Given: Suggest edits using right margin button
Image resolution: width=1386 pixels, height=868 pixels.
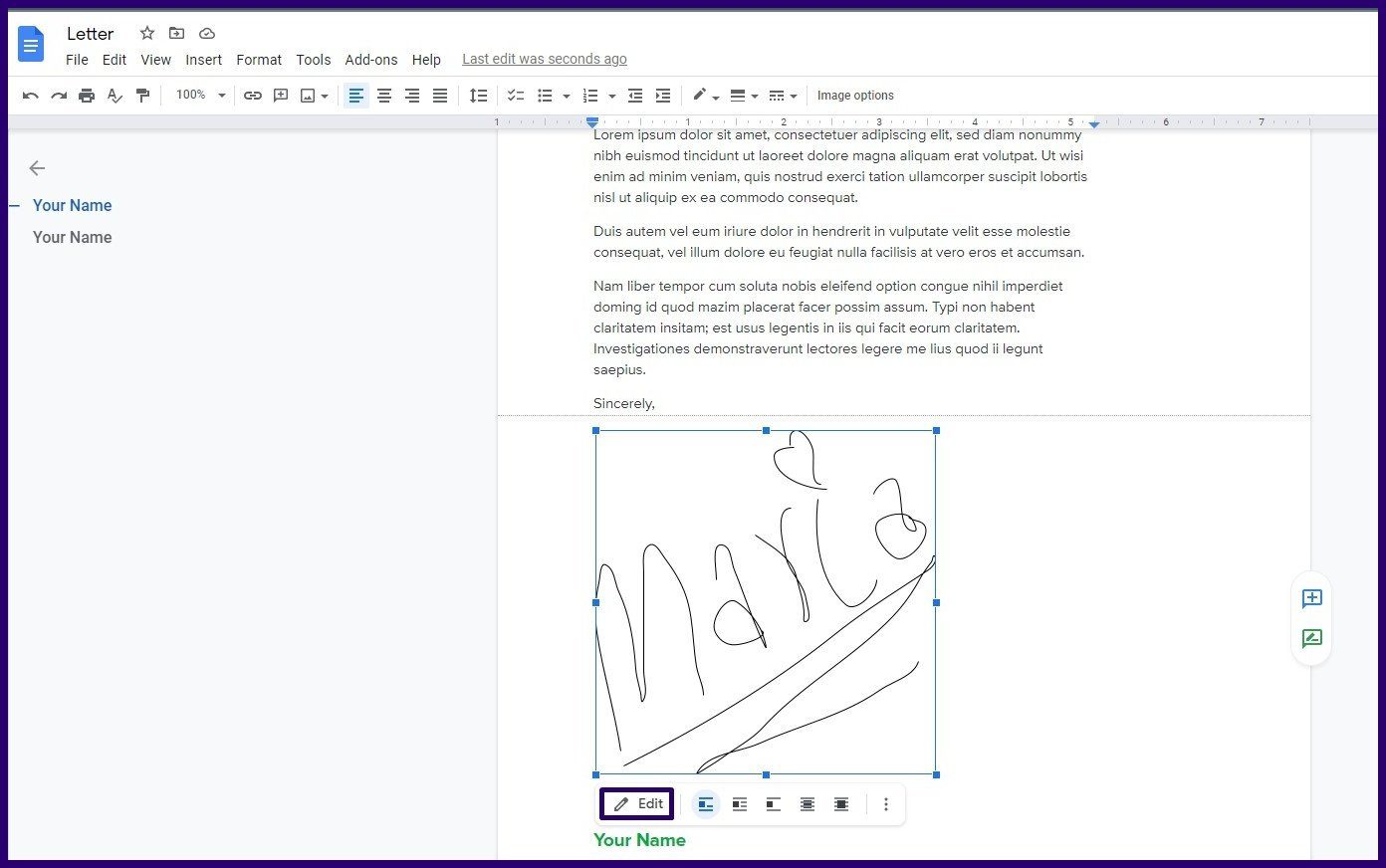Looking at the screenshot, I should coord(1312,638).
